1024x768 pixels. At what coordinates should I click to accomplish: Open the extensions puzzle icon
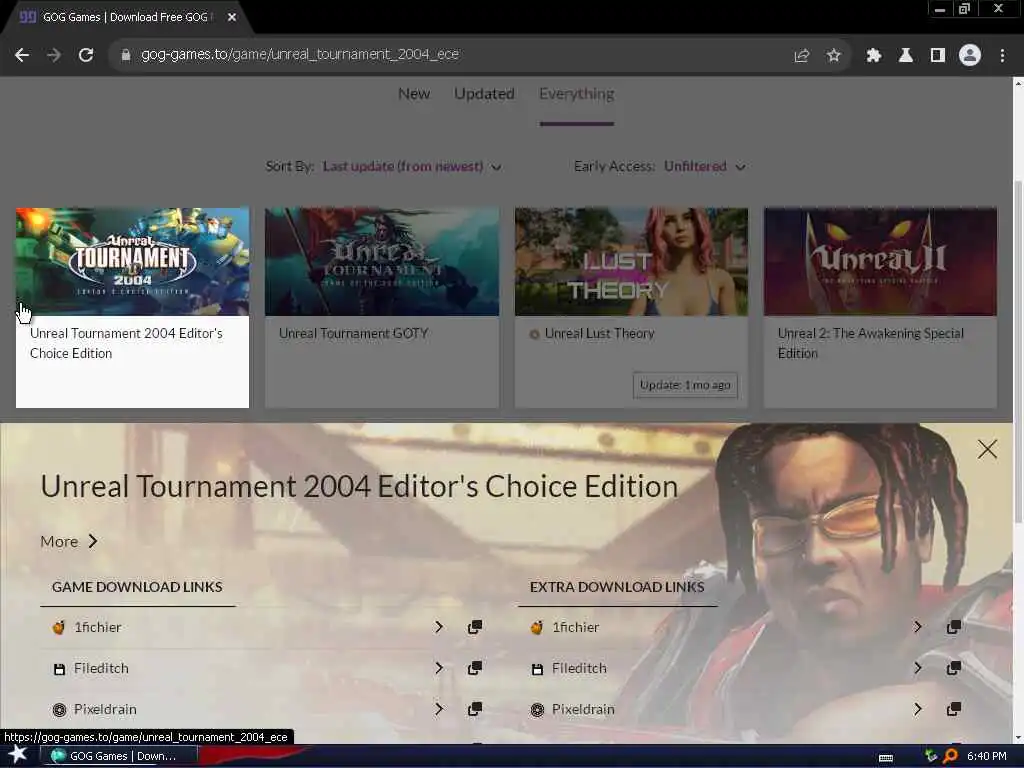(874, 56)
